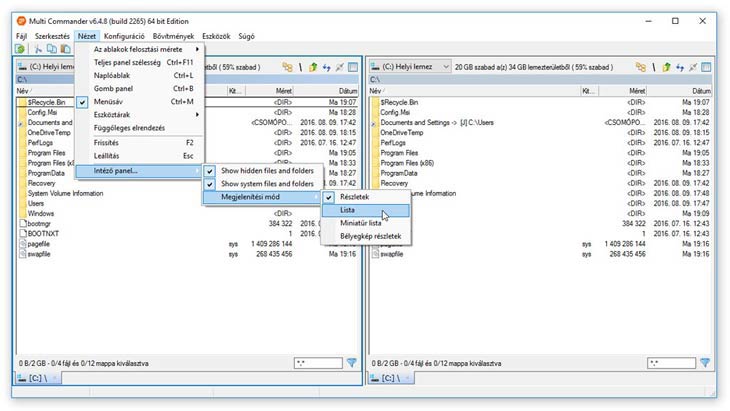Click panel layout icon in left panel
The width and height of the screenshot is (730, 411).
(x=353, y=67)
